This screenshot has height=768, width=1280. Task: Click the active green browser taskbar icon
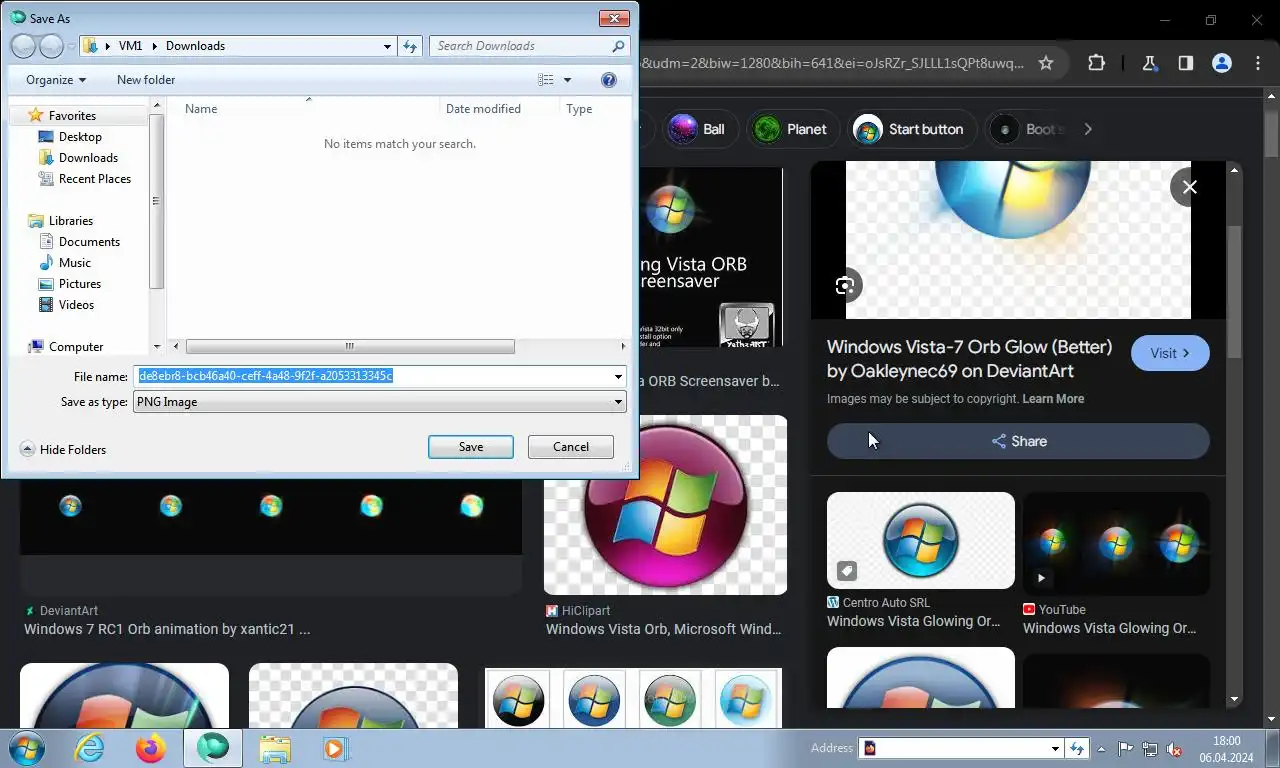(213, 748)
